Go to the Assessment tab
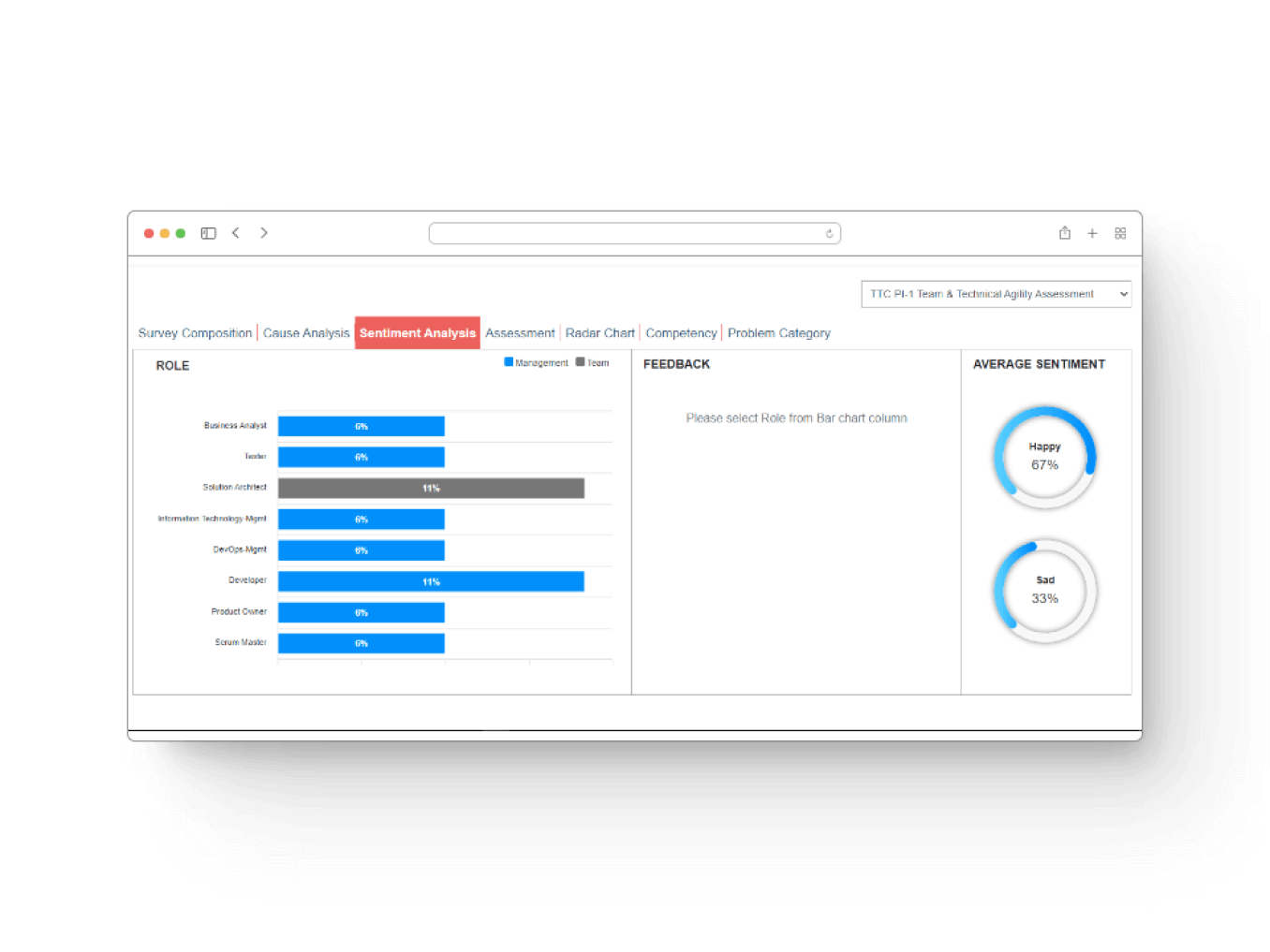 pos(520,333)
